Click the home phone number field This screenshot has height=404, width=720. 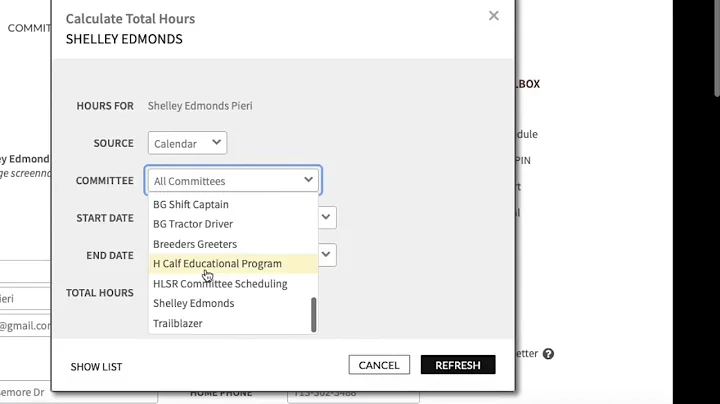(352, 395)
